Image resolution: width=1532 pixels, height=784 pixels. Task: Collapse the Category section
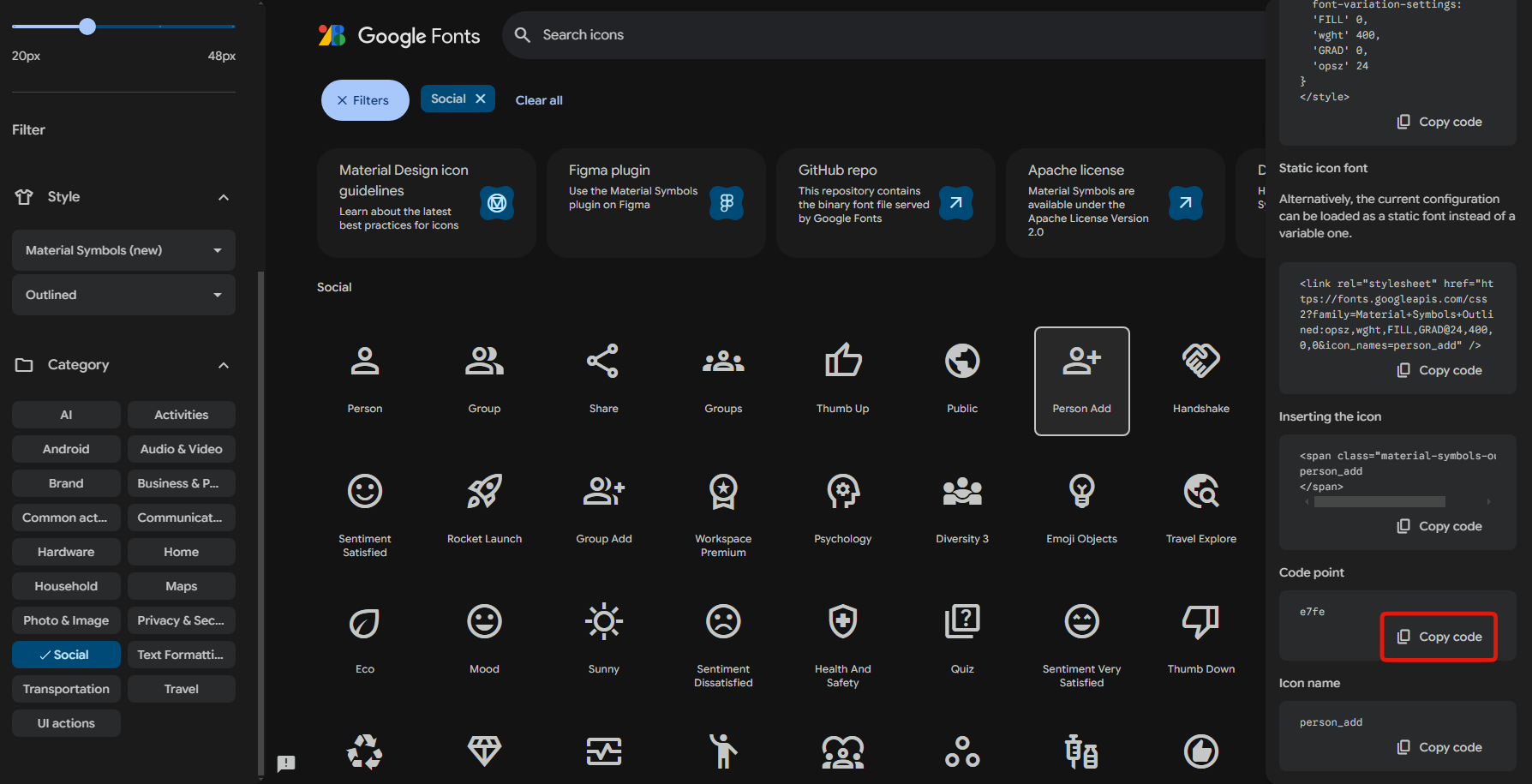point(224,365)
